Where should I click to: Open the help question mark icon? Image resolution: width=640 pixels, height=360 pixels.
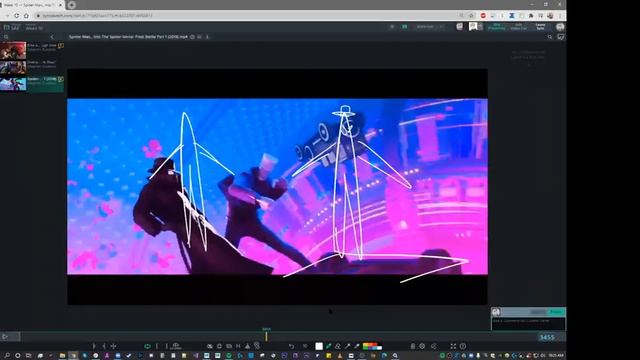point(463,346)
